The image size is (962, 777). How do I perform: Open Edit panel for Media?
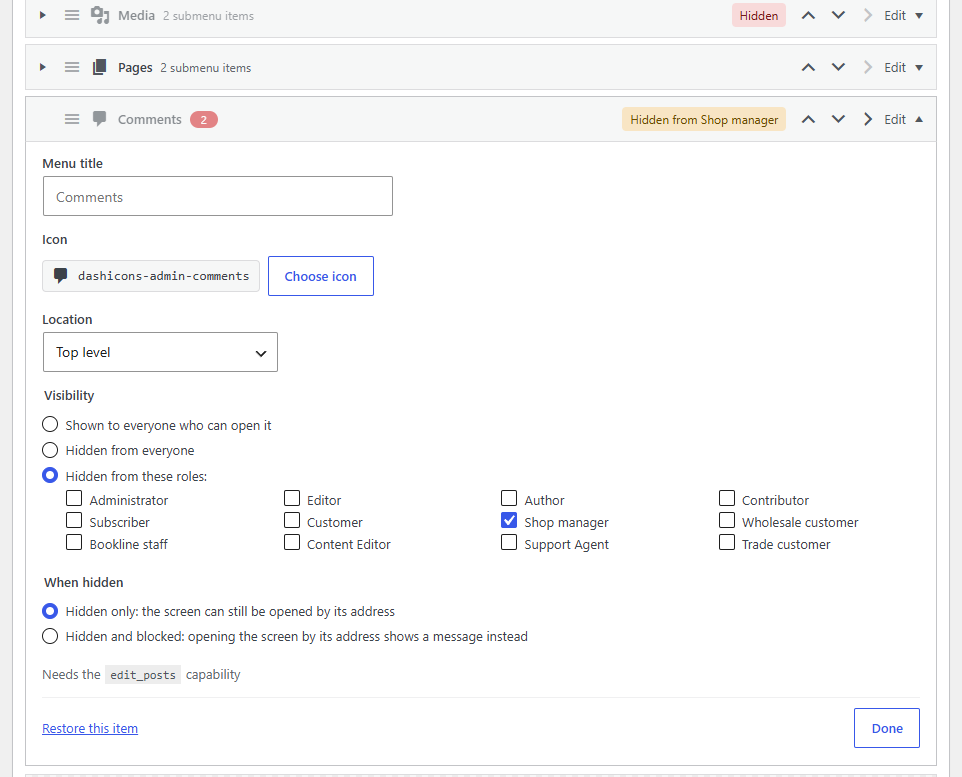(903, 16)
